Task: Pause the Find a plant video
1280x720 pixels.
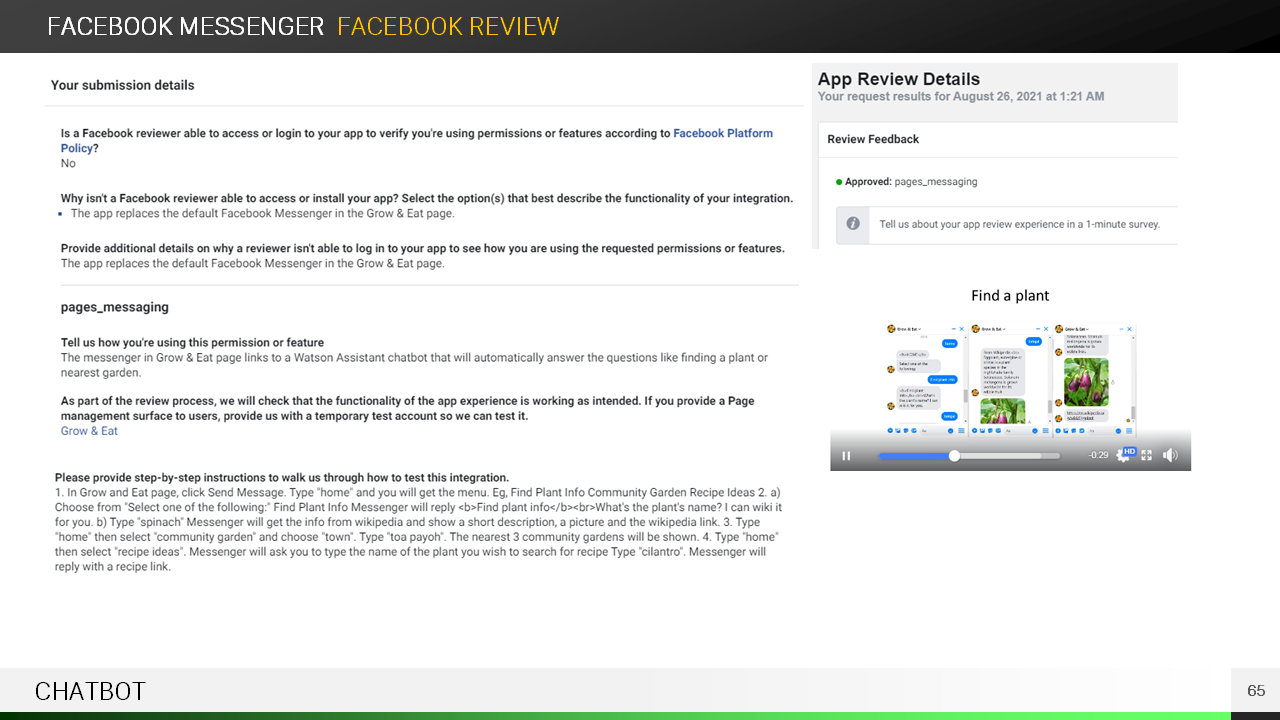Action: pos(846,456)
